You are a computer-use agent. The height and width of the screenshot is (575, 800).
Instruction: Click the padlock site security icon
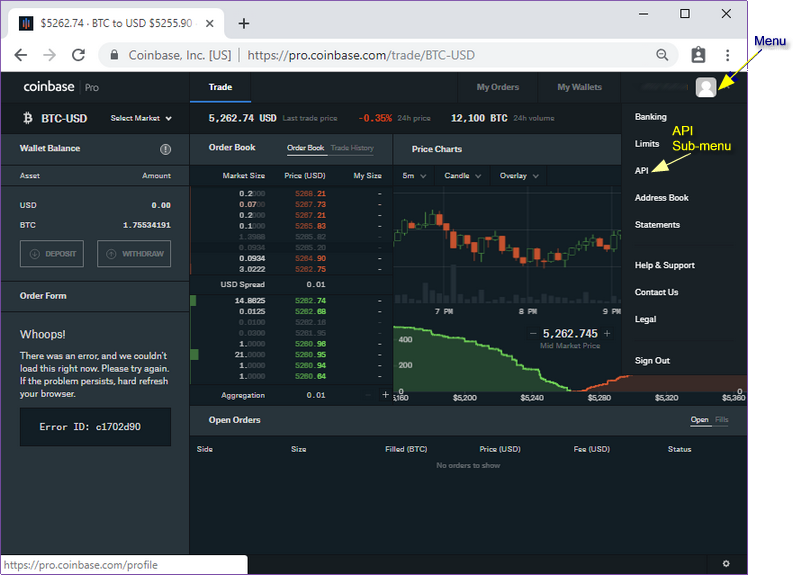(x=114, y=55)
